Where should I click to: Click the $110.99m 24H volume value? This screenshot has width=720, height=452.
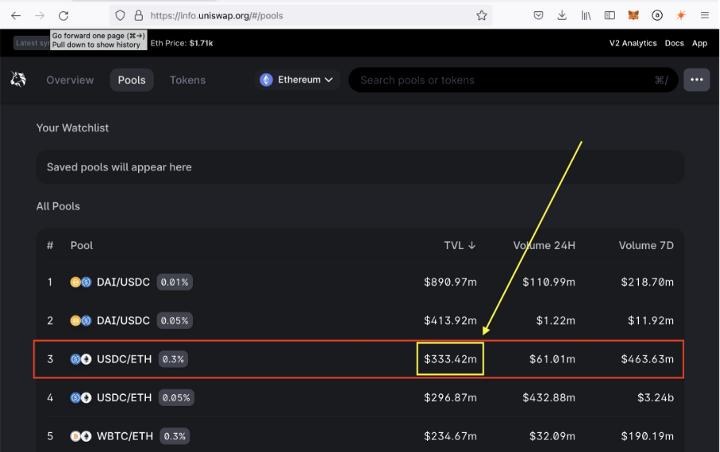tap(549, 282)
